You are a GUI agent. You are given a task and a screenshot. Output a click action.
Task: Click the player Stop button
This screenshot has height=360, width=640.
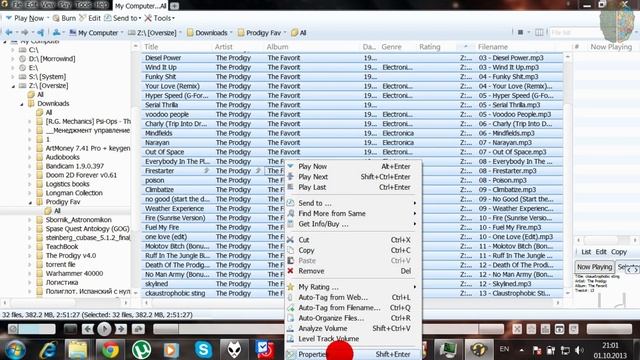click(x=70, y=329)
